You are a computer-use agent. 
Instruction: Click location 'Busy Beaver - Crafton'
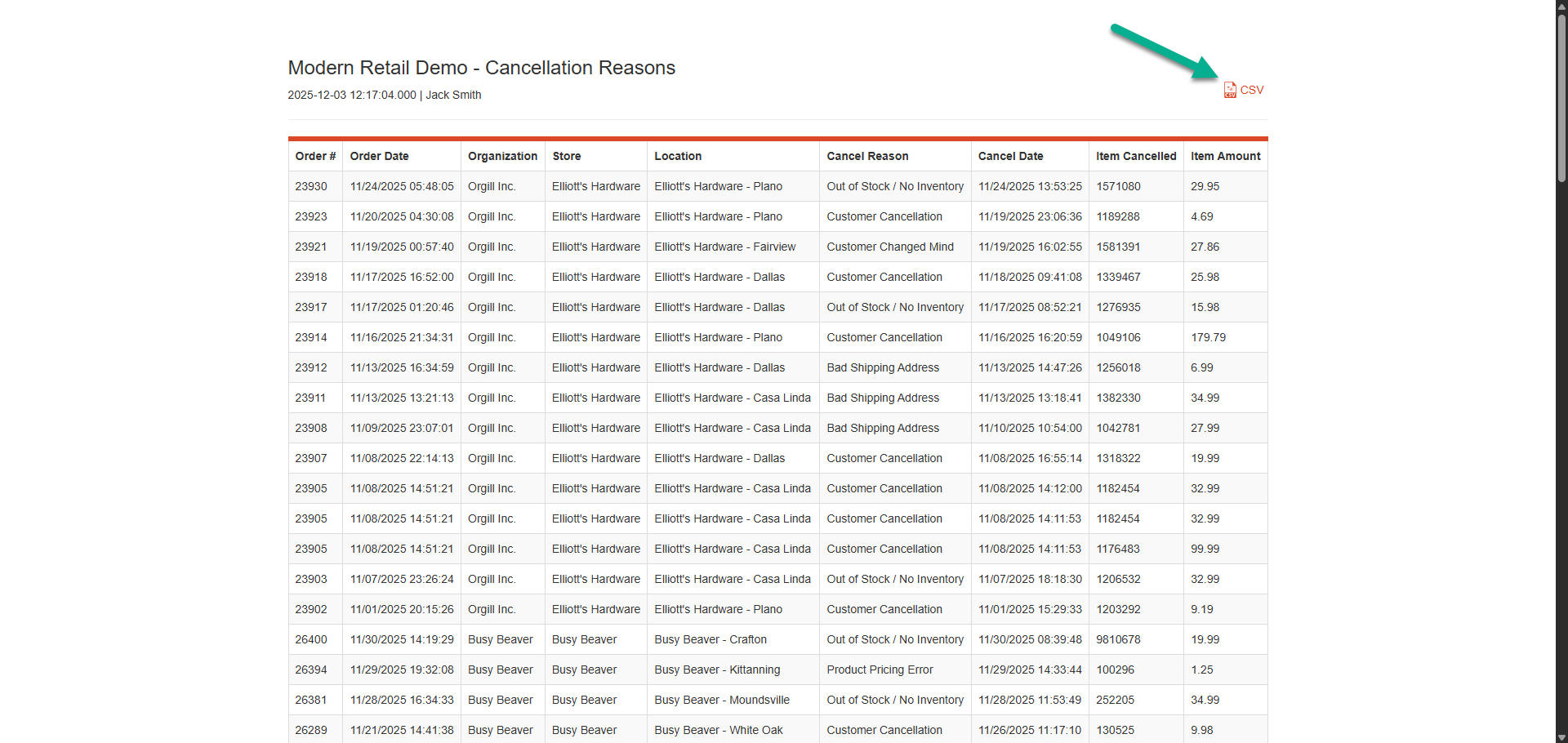coord(710,639)
